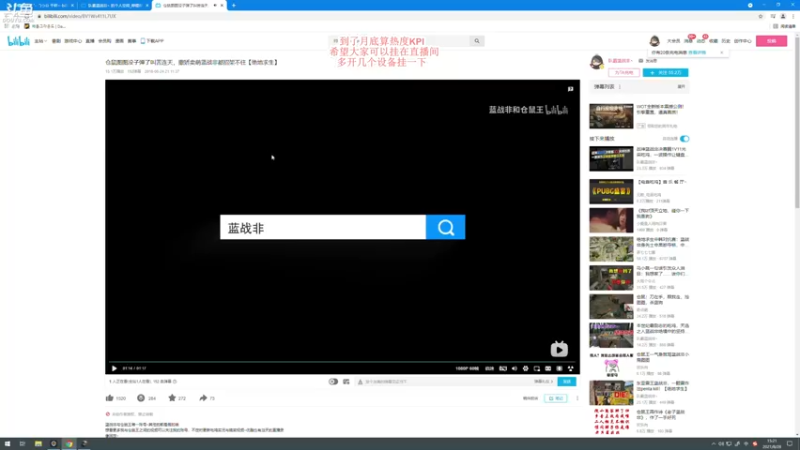
Task: Click the send message link by uploader
Action: coord(648,61)
